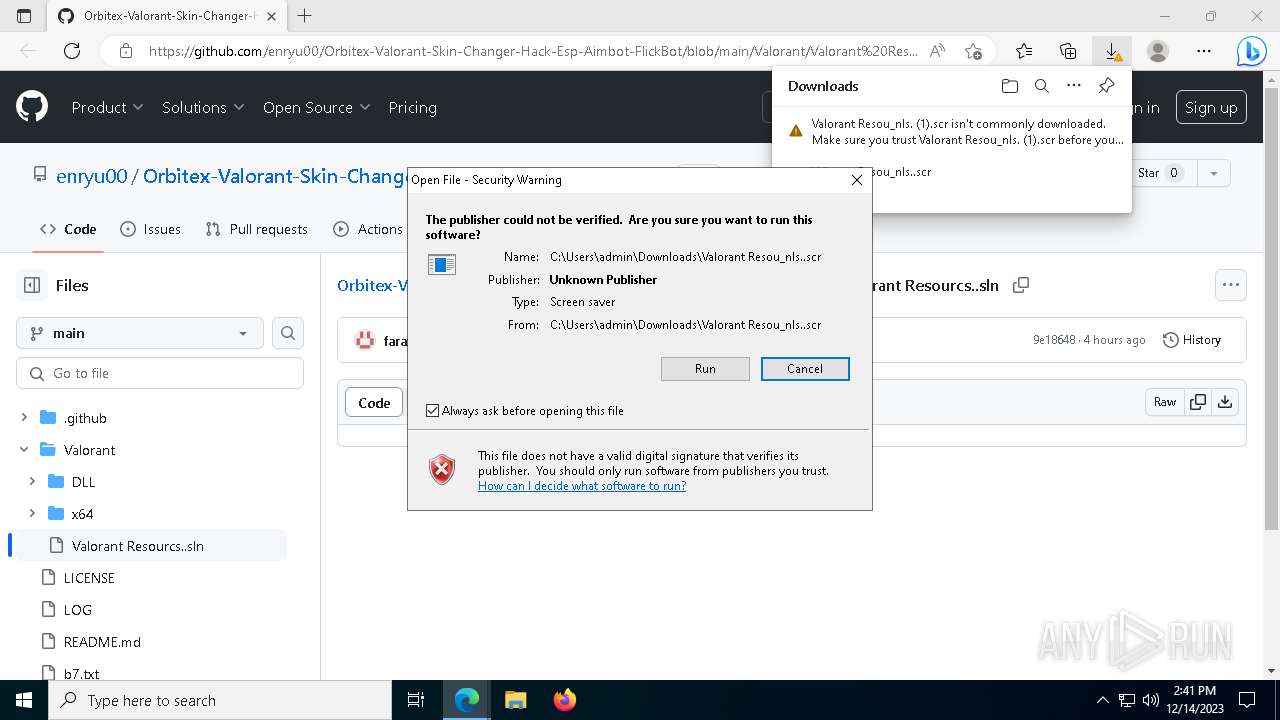Open the notification center icon
The image size is (1280, 720).
[x=1247, y=700]
